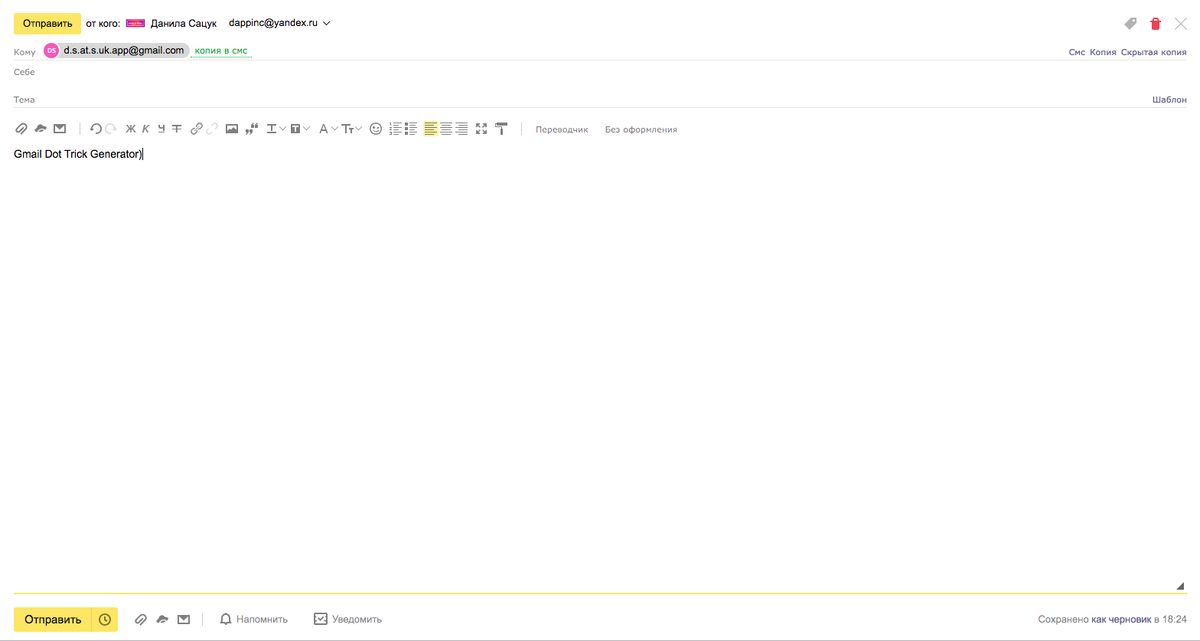Align text left

431,129
